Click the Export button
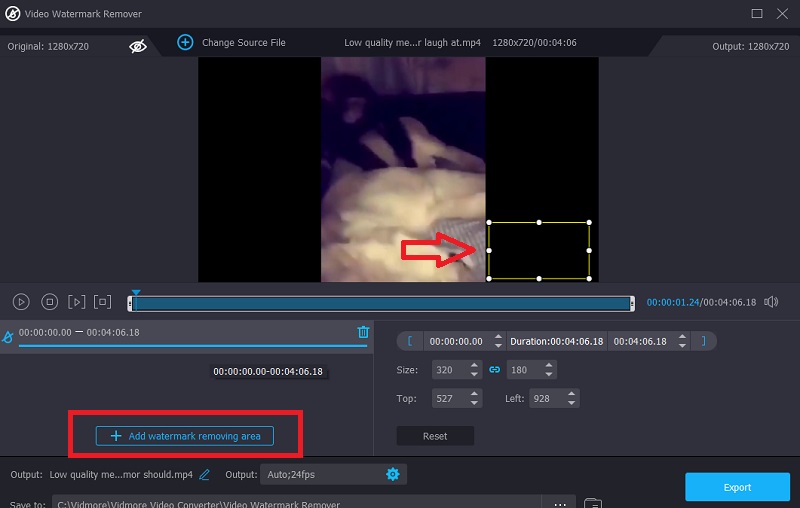This screenshot has height=508, width=800. pos(737,487)
